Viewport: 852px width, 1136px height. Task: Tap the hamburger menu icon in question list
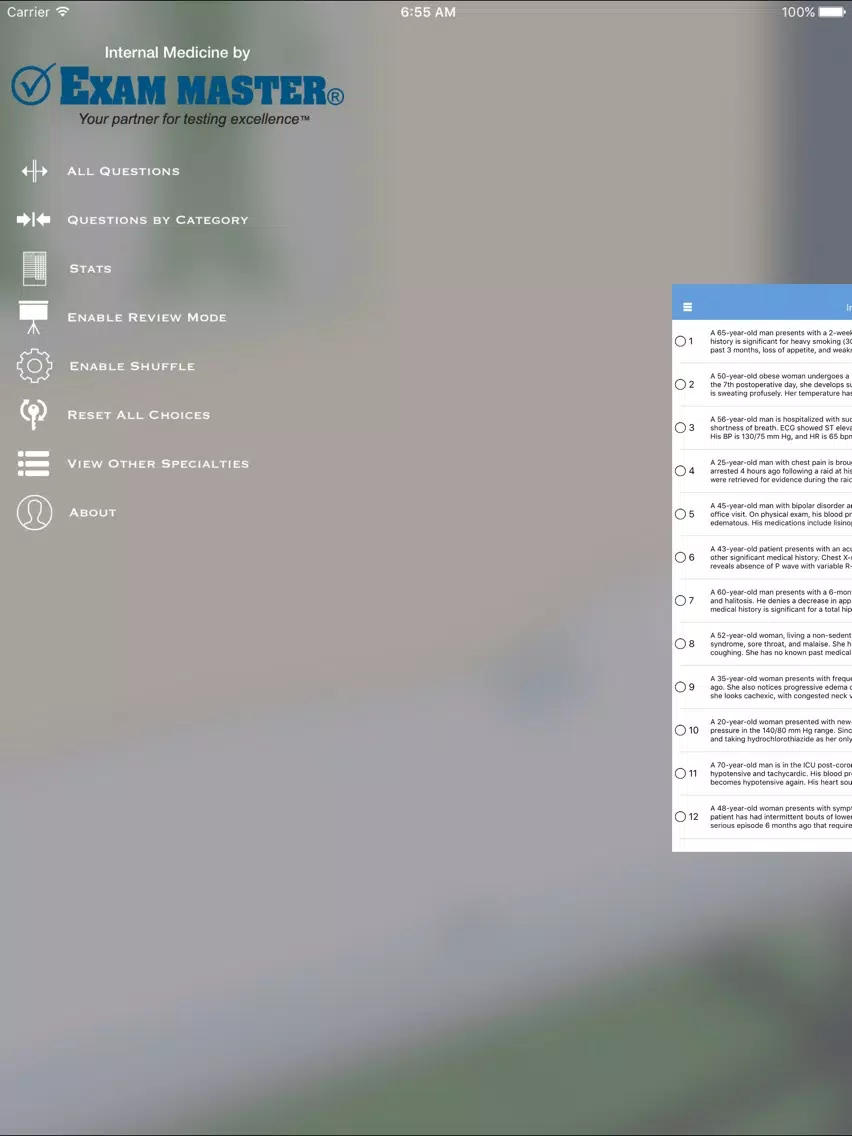point(688,307)
